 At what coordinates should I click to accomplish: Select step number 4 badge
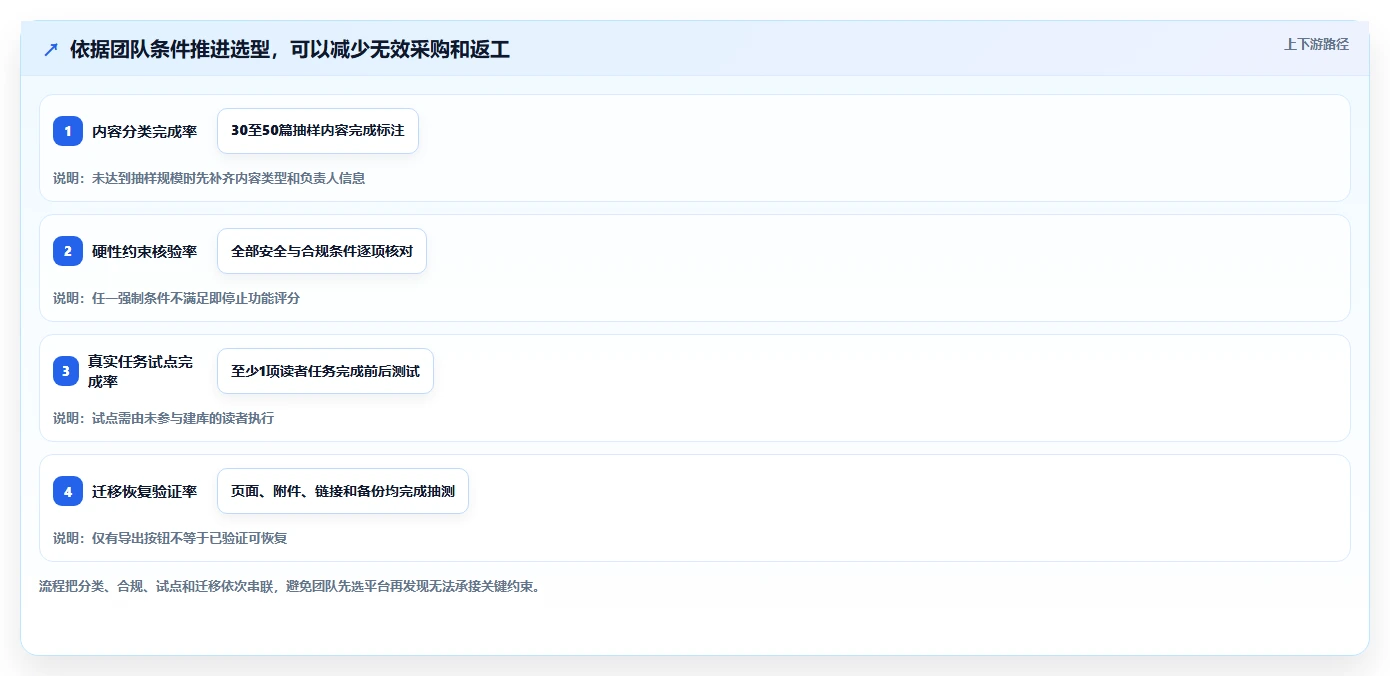[68, 491]
